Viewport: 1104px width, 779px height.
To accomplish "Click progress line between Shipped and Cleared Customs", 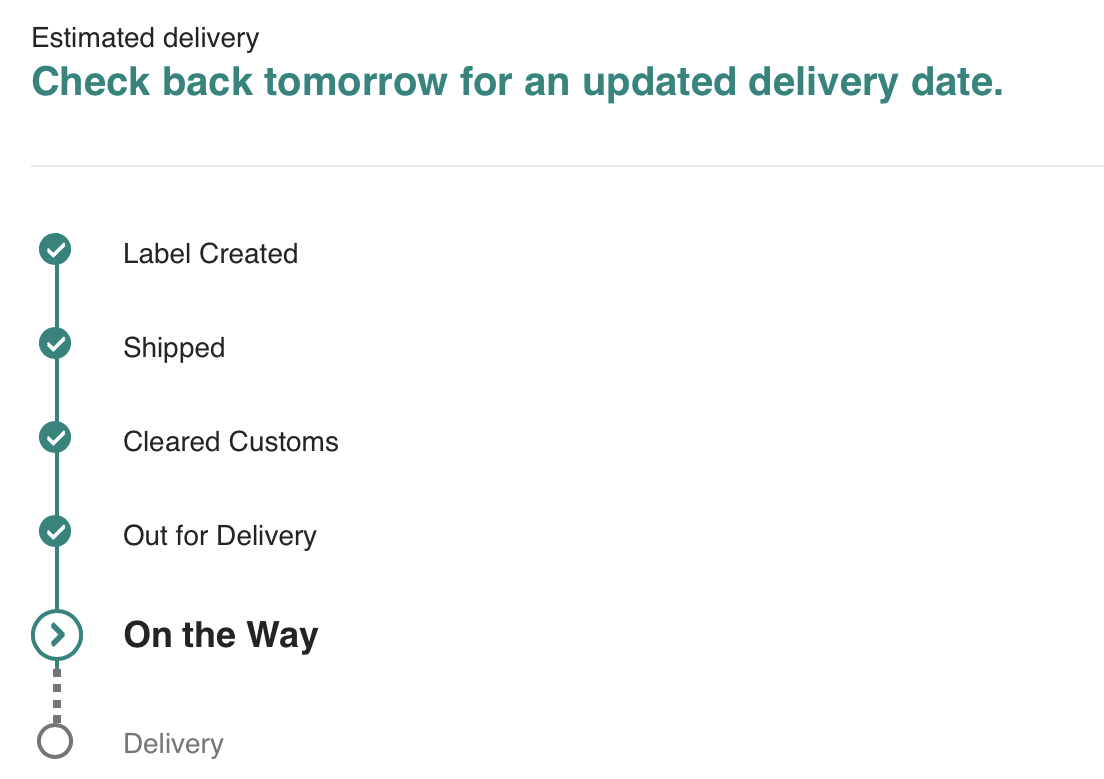I will click(56, 391).
